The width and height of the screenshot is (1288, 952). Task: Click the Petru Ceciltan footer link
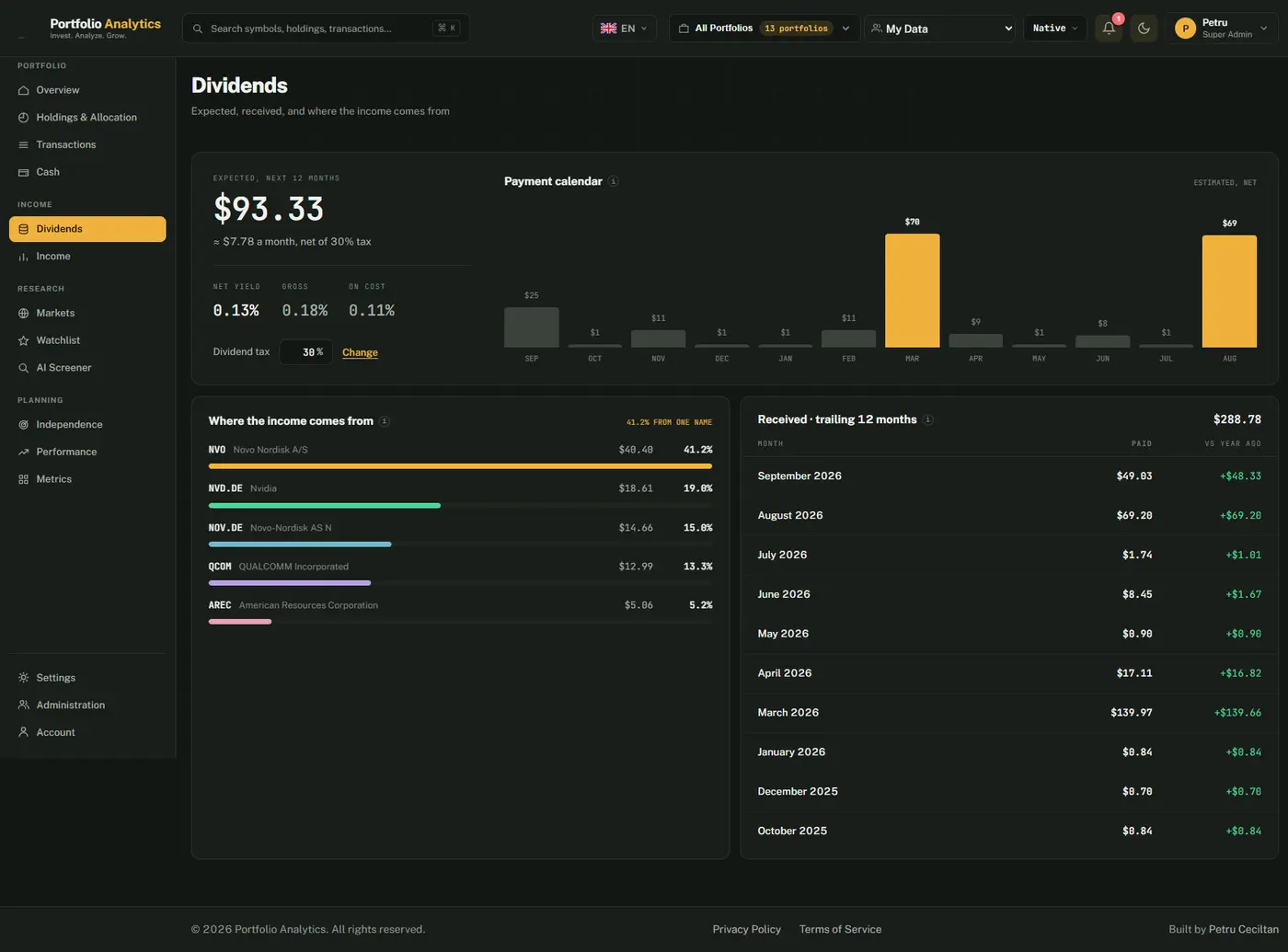click(1244, 929)
